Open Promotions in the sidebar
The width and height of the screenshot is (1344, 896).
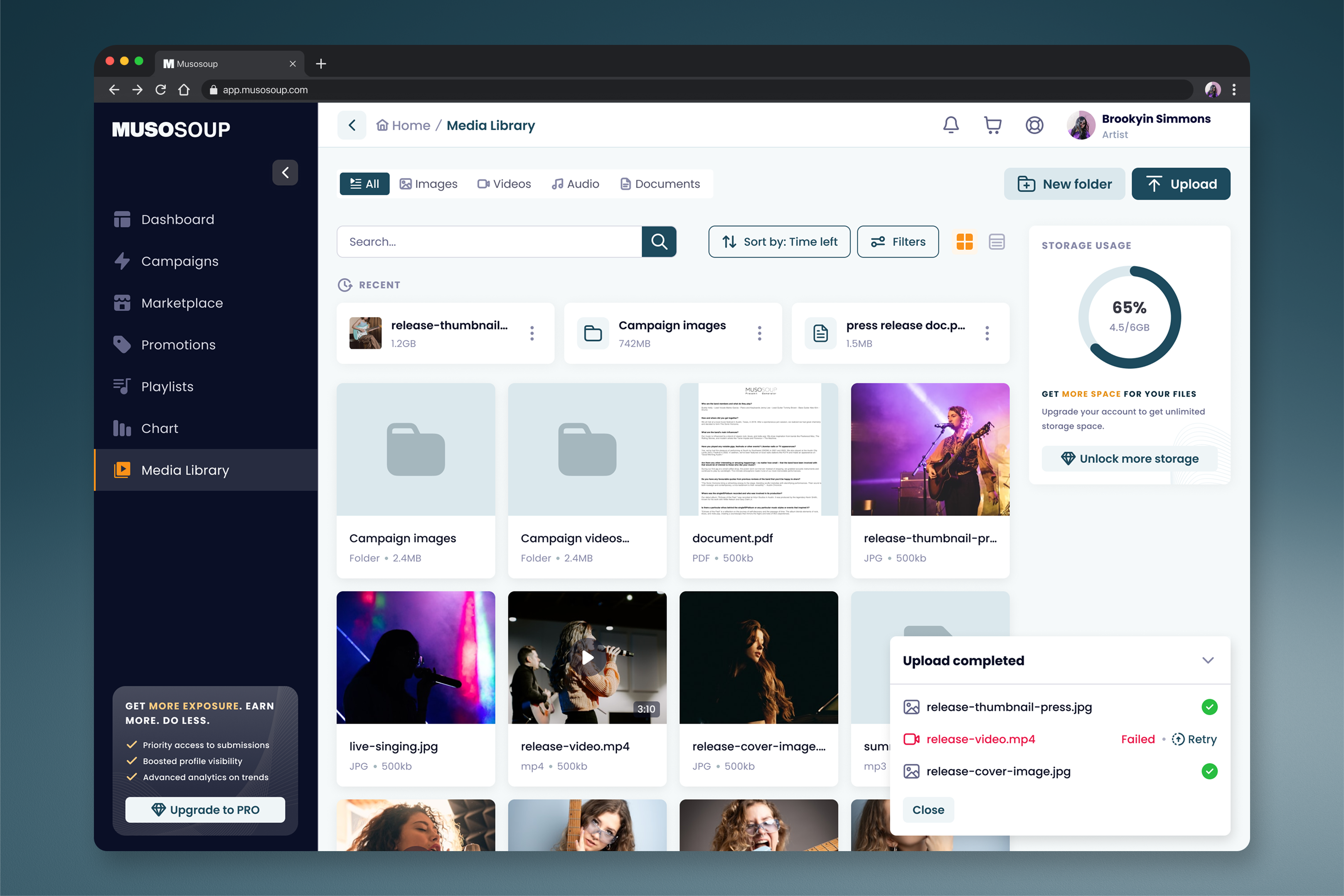[206, 345]
